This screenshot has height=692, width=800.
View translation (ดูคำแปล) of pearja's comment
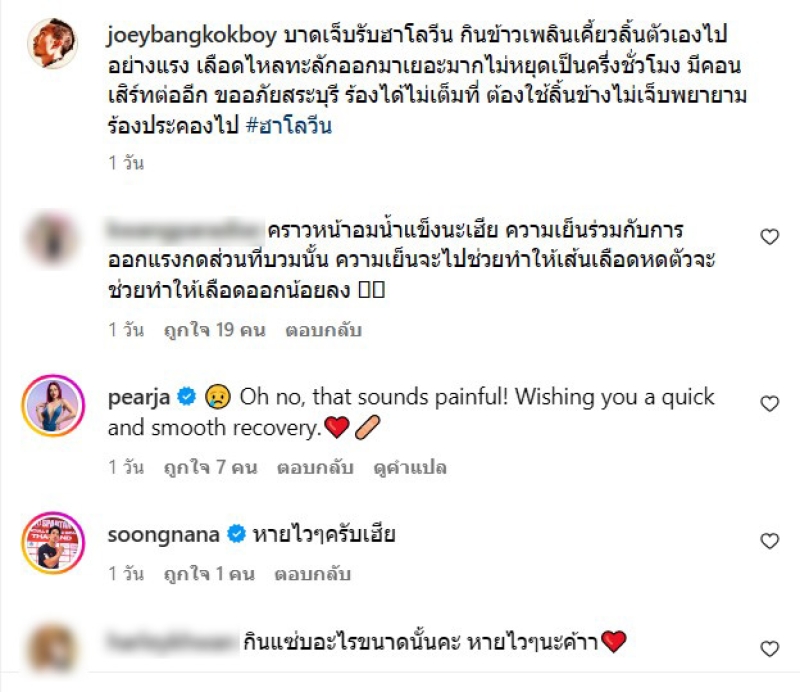pos(410,467)
